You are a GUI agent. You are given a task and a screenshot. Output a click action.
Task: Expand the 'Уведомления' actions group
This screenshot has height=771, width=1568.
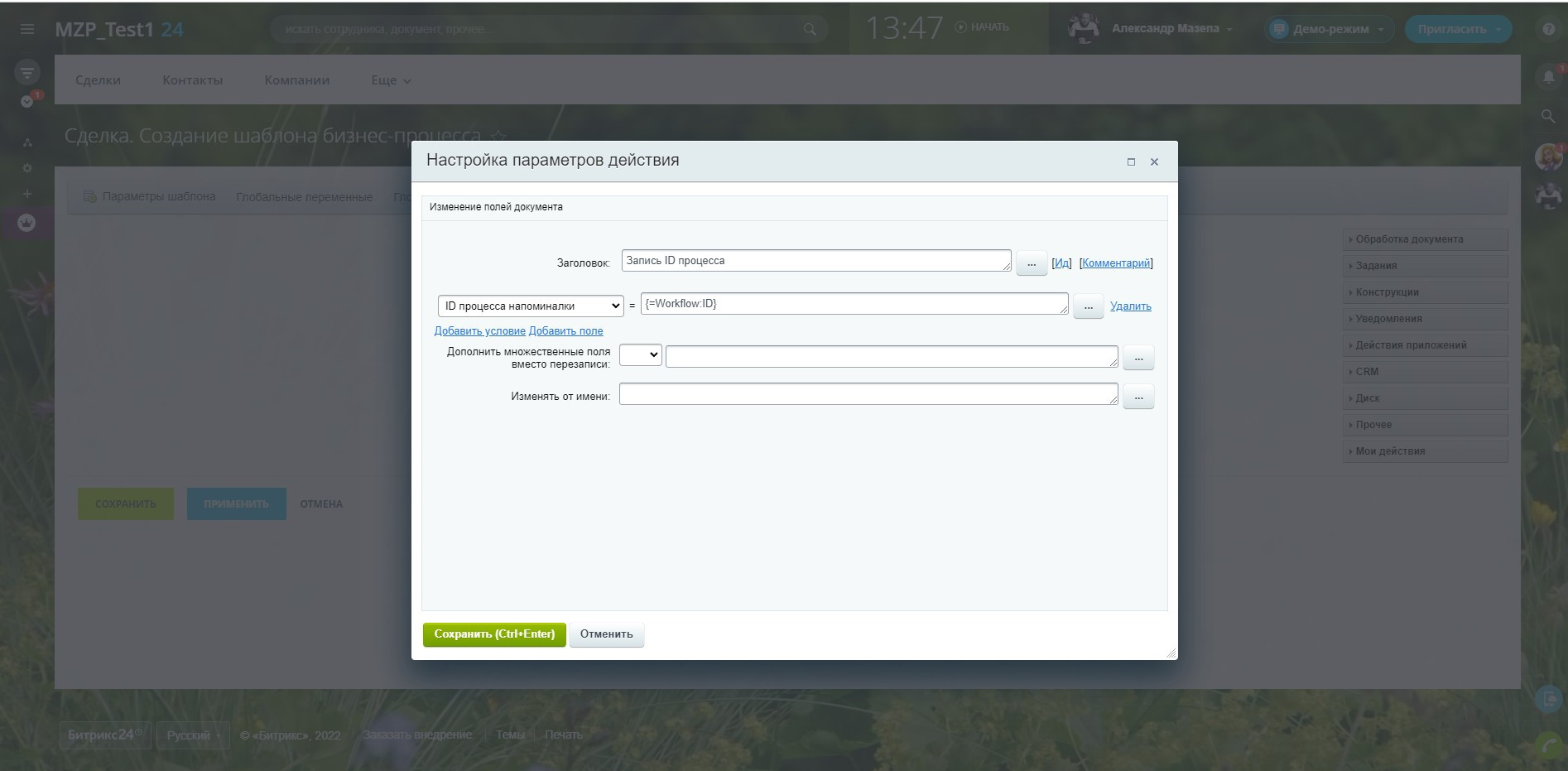point(1424,319)
